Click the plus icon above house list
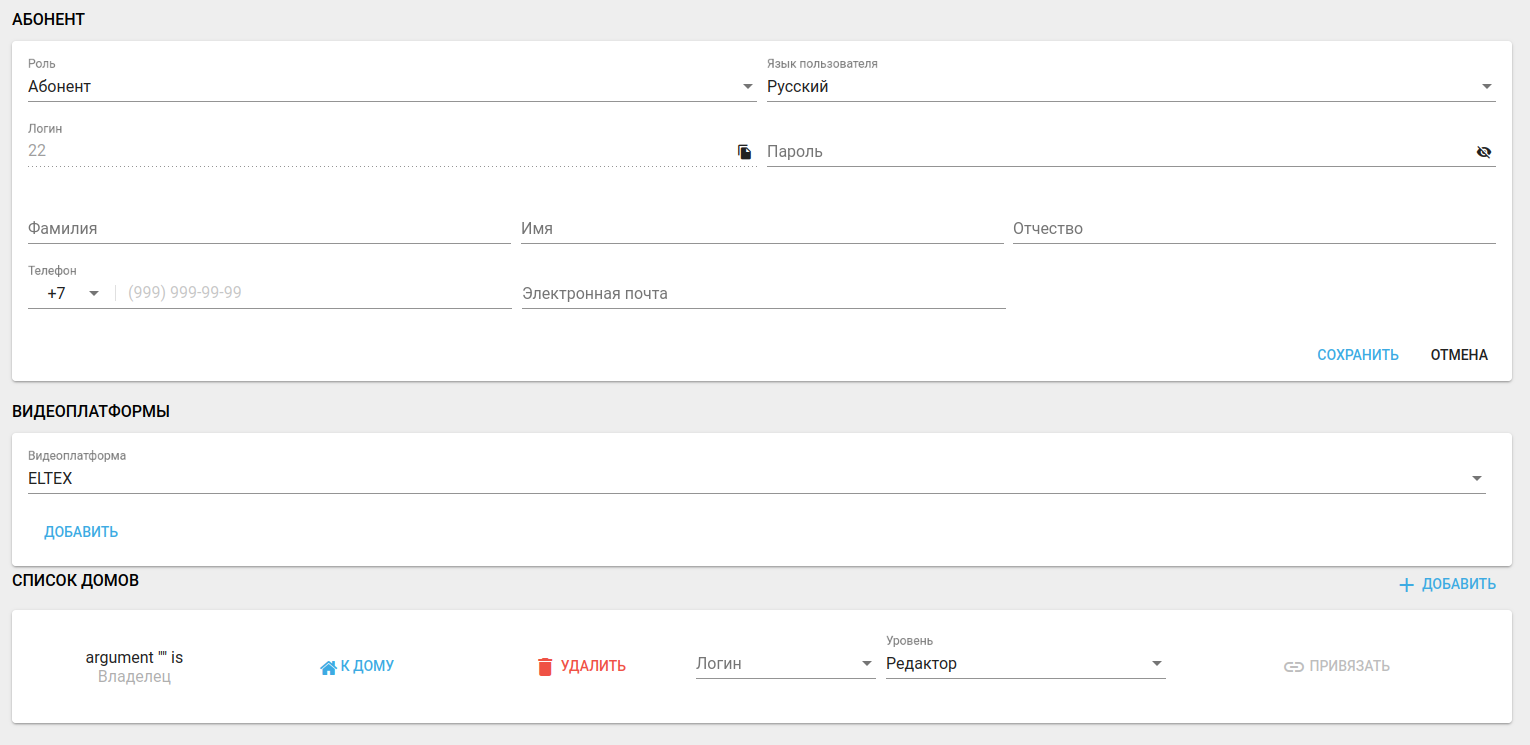1530x745 pixels. [x=1406, y=585]
